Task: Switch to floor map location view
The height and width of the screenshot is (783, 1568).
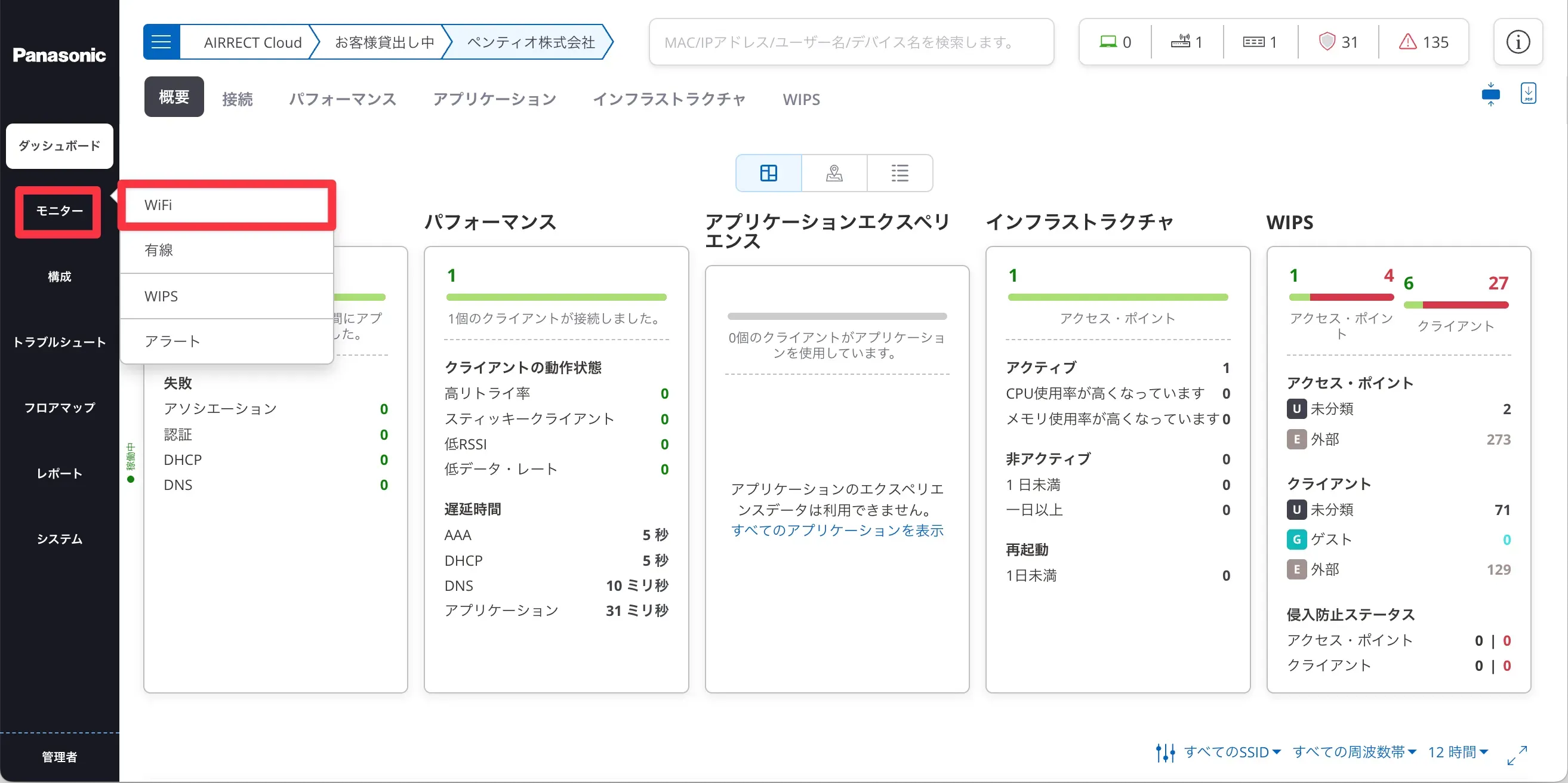Action: 834,174
